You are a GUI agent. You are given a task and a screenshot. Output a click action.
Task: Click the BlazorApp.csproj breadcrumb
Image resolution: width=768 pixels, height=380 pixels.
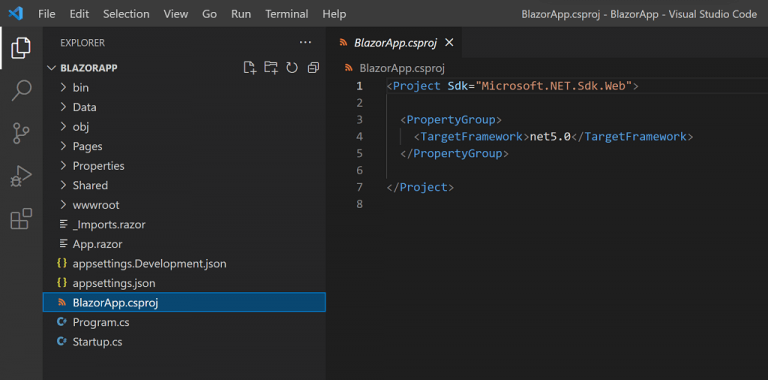[x=402, y=68]
